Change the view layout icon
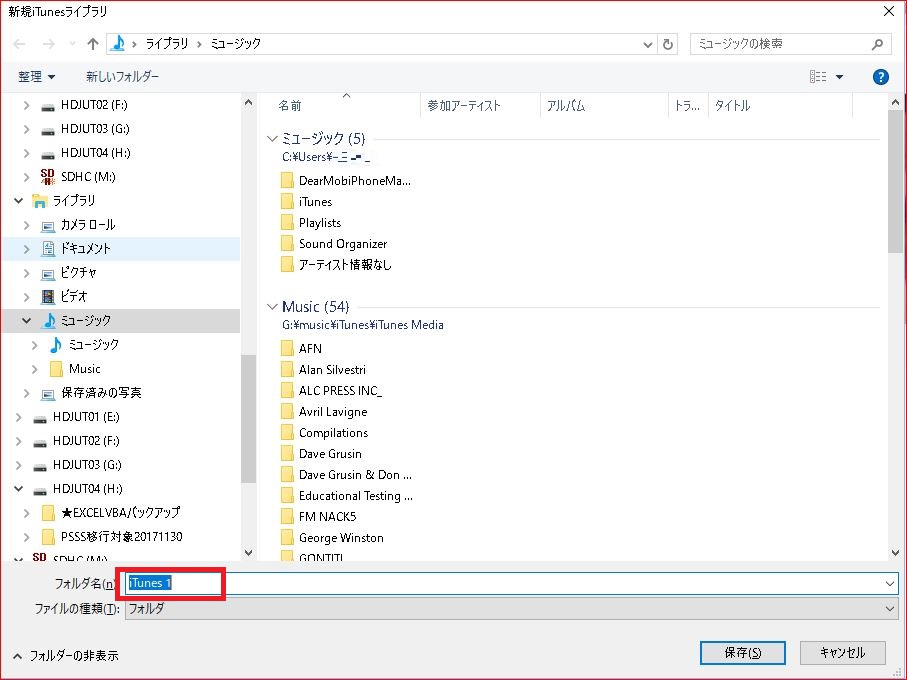 point(817,76)
